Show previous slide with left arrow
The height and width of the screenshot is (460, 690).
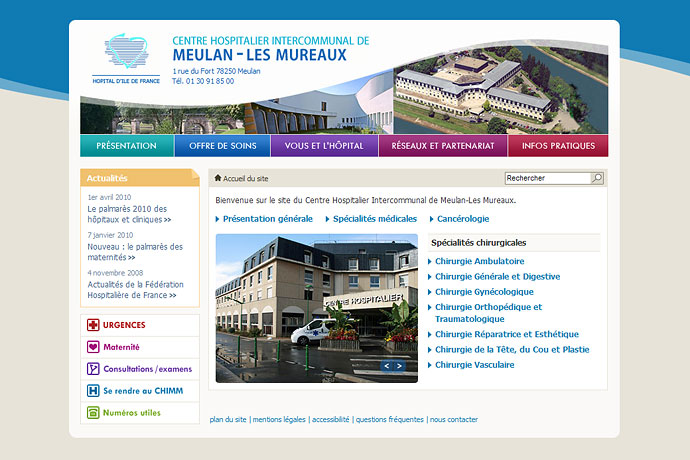[x=387, y=366]
